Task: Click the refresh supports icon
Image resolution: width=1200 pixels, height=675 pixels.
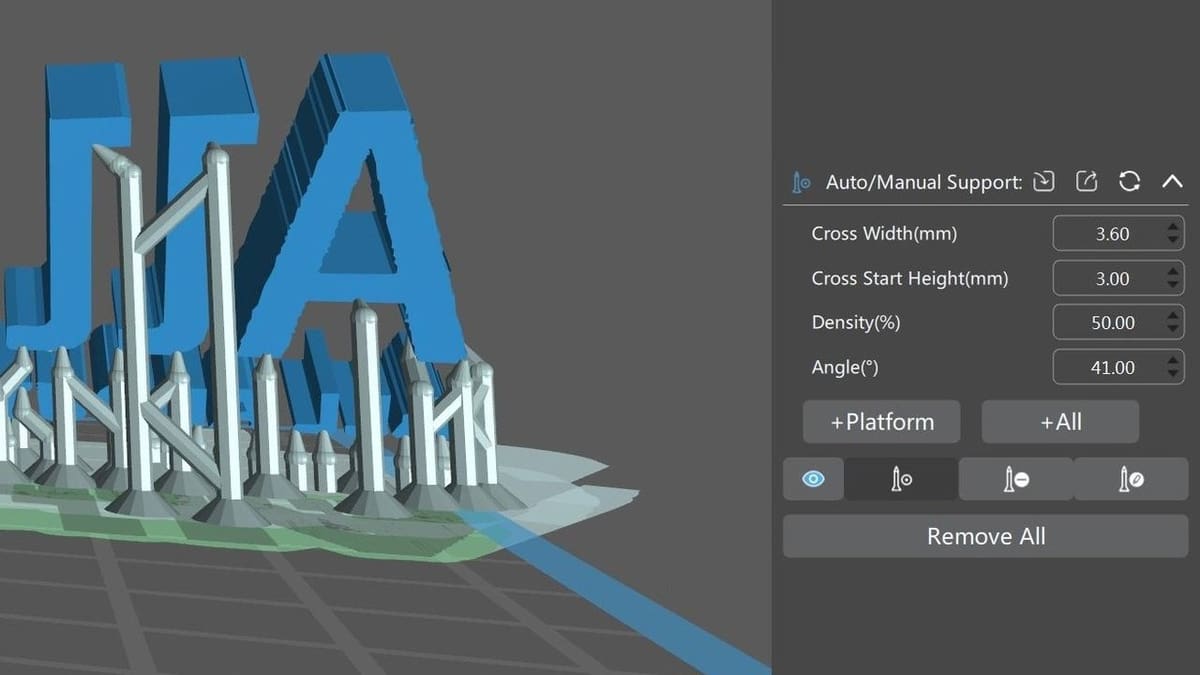Action: (x=1130, y=181)
